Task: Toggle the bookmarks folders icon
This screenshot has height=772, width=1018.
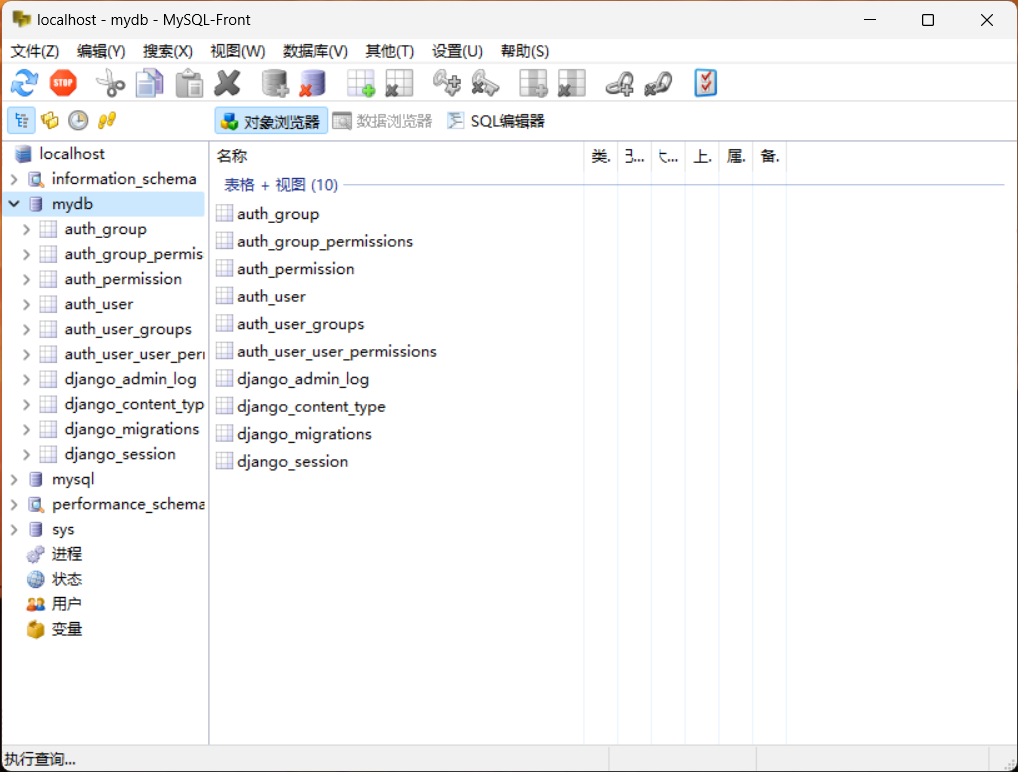Action: tap(50, 121)
